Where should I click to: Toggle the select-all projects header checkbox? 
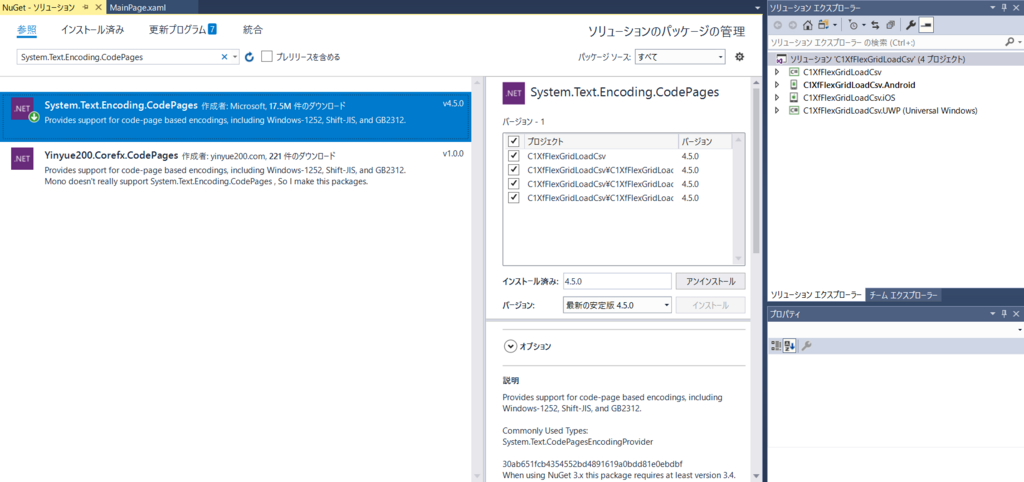(514, 141)
